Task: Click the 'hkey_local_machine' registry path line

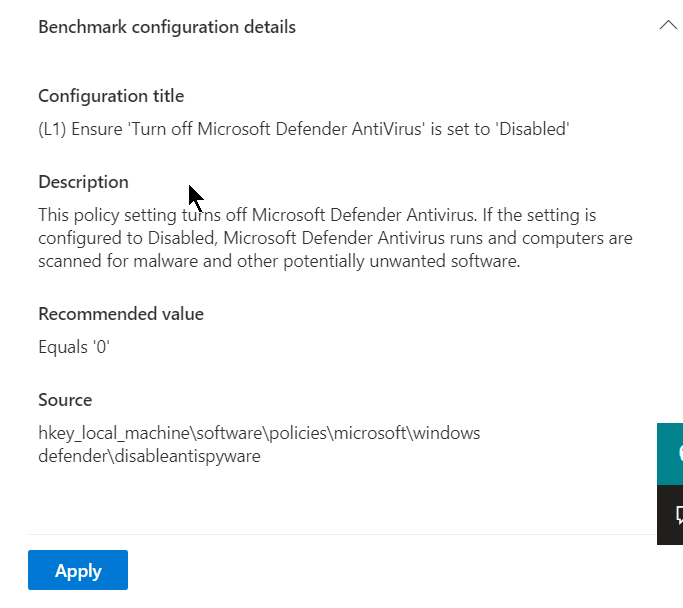Action: [259, 433]
